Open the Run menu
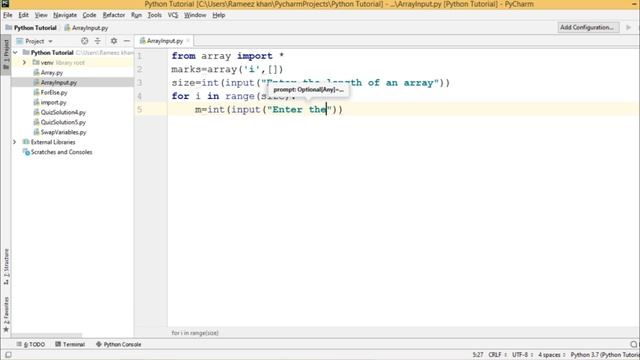This screenshot has width=640, height=360. coord(136,15)
